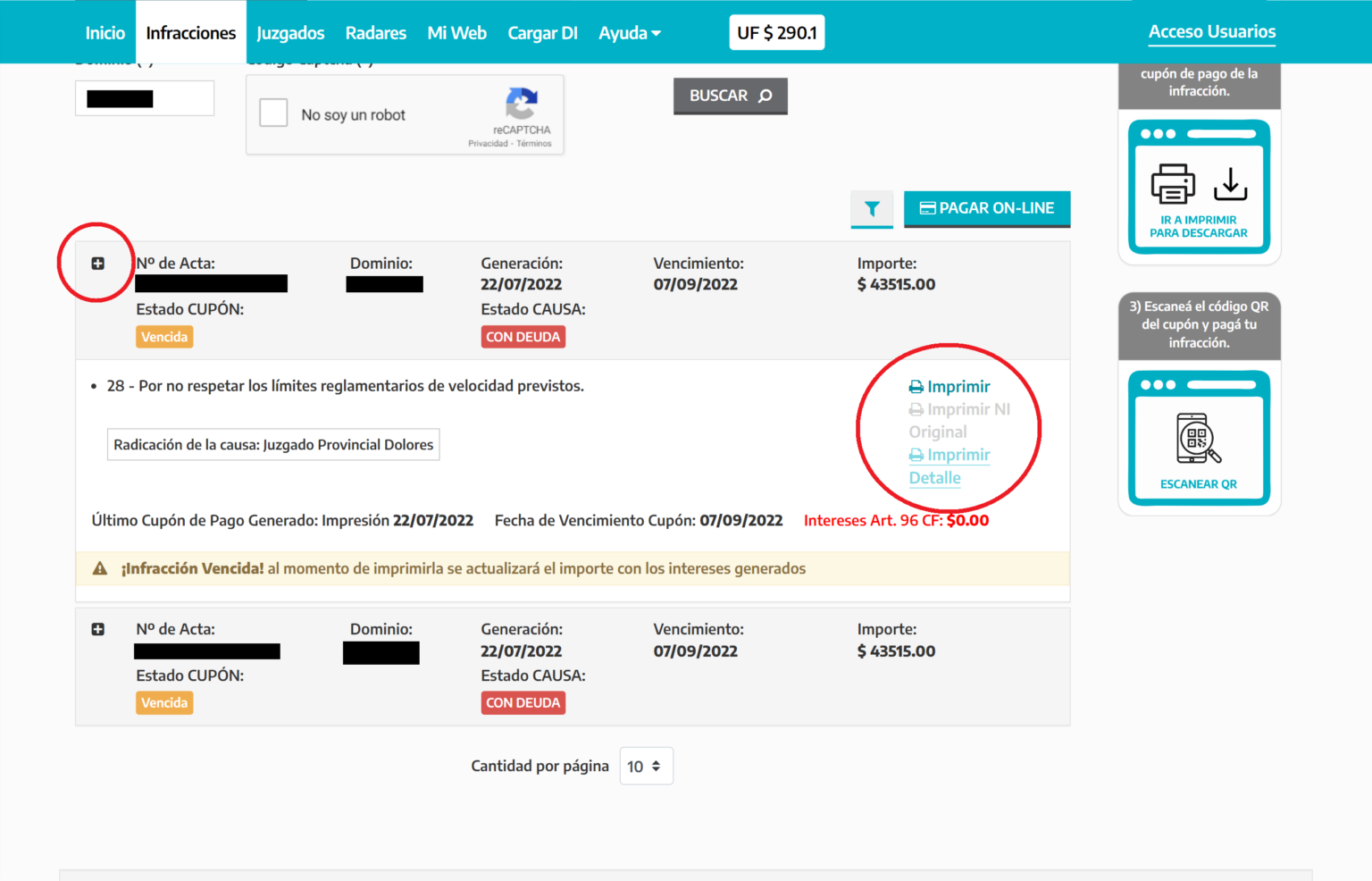Click the warning triangle on Infracción Vencida banner
The width and height of the screenshot is (1372, 881).
click(x=100, y=567)
